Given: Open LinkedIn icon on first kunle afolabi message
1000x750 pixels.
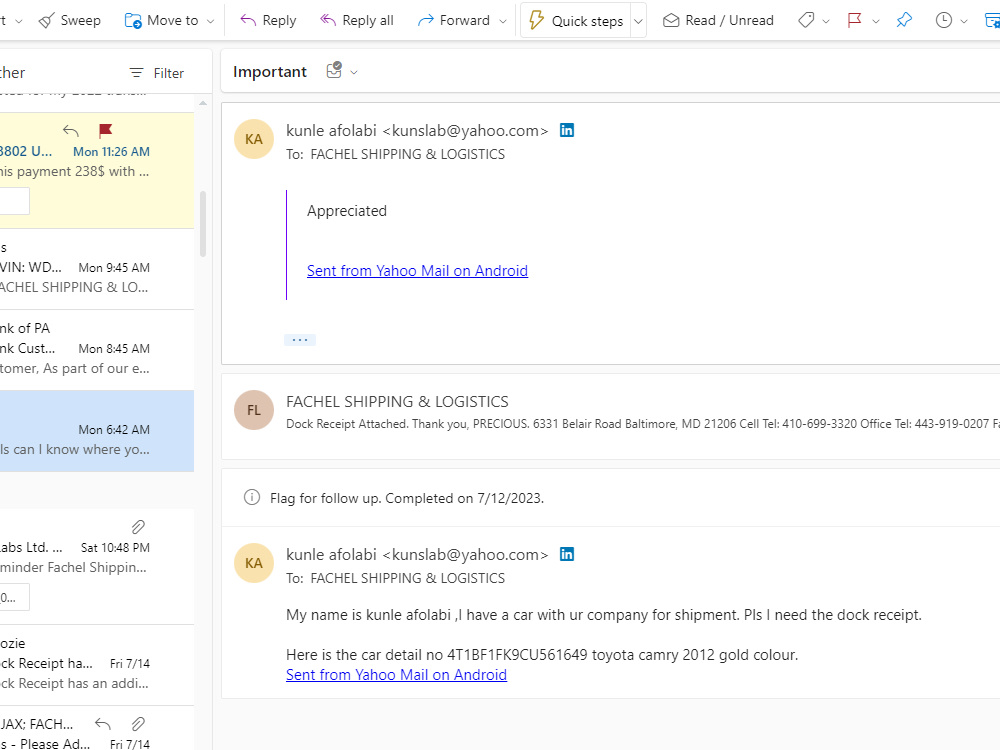Looking at the screenshot, I should tap(567, 130).
